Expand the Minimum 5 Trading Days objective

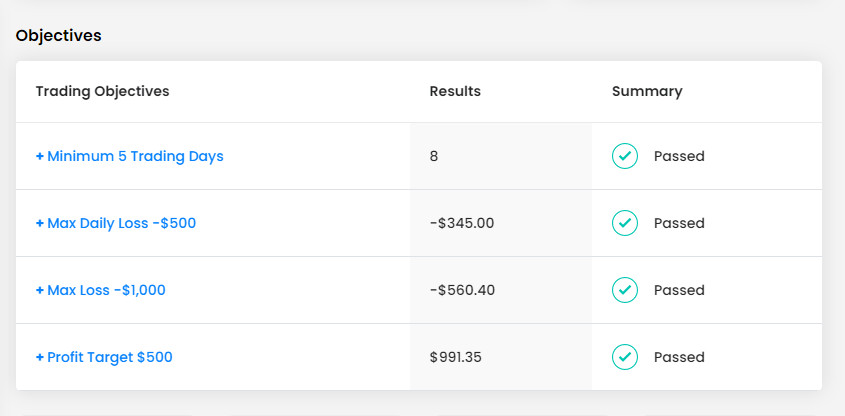pos(129,156)
